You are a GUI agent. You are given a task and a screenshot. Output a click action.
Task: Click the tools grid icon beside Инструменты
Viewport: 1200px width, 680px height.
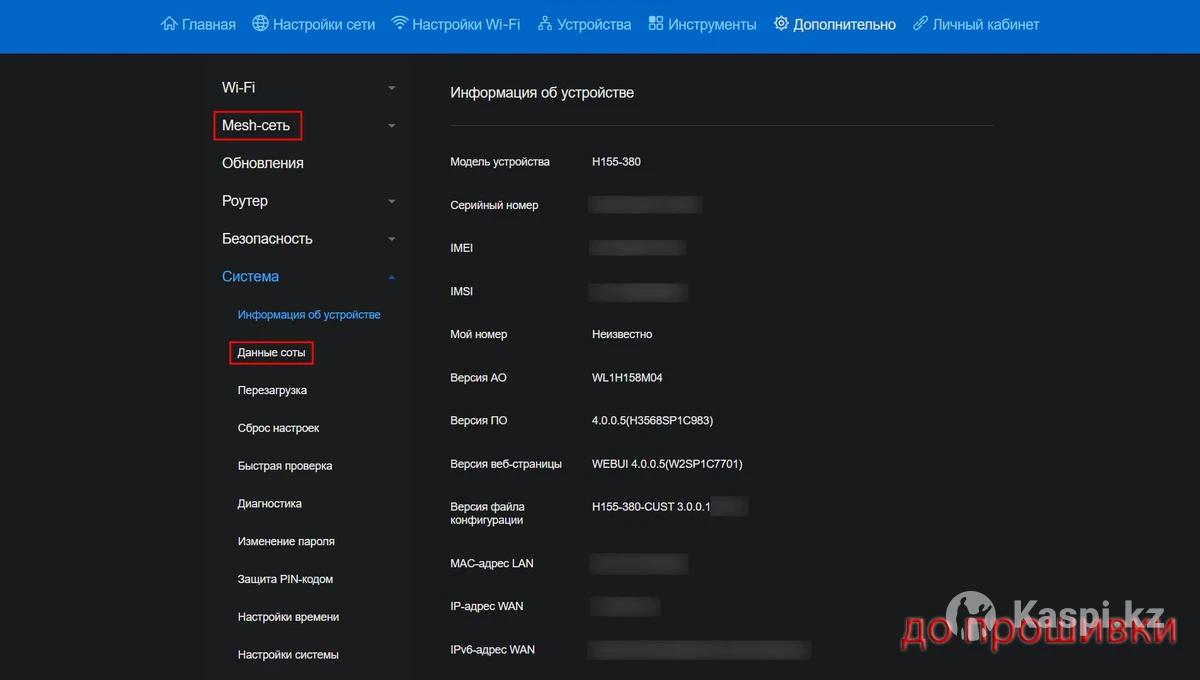click(656, 24)
